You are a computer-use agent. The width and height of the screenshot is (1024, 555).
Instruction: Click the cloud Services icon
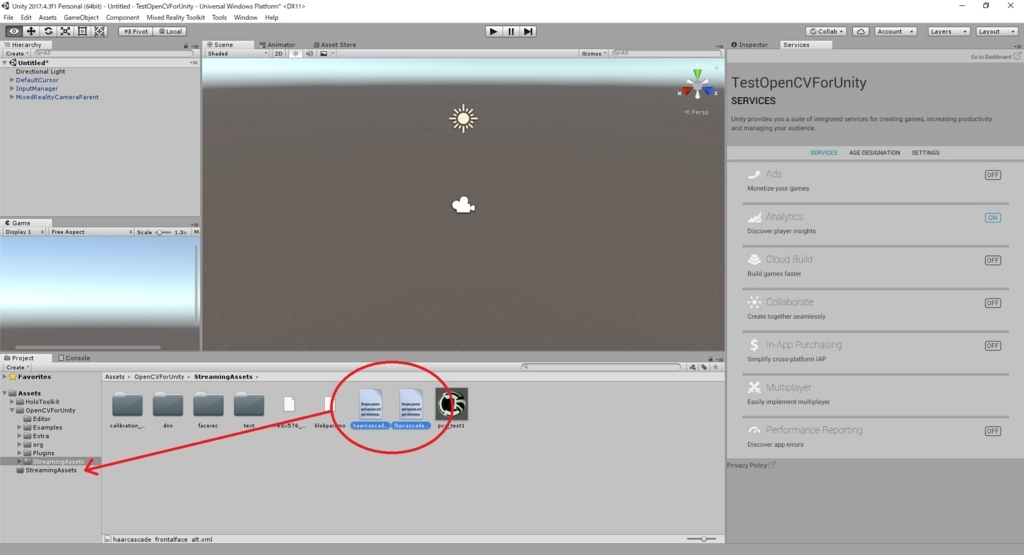861,31
